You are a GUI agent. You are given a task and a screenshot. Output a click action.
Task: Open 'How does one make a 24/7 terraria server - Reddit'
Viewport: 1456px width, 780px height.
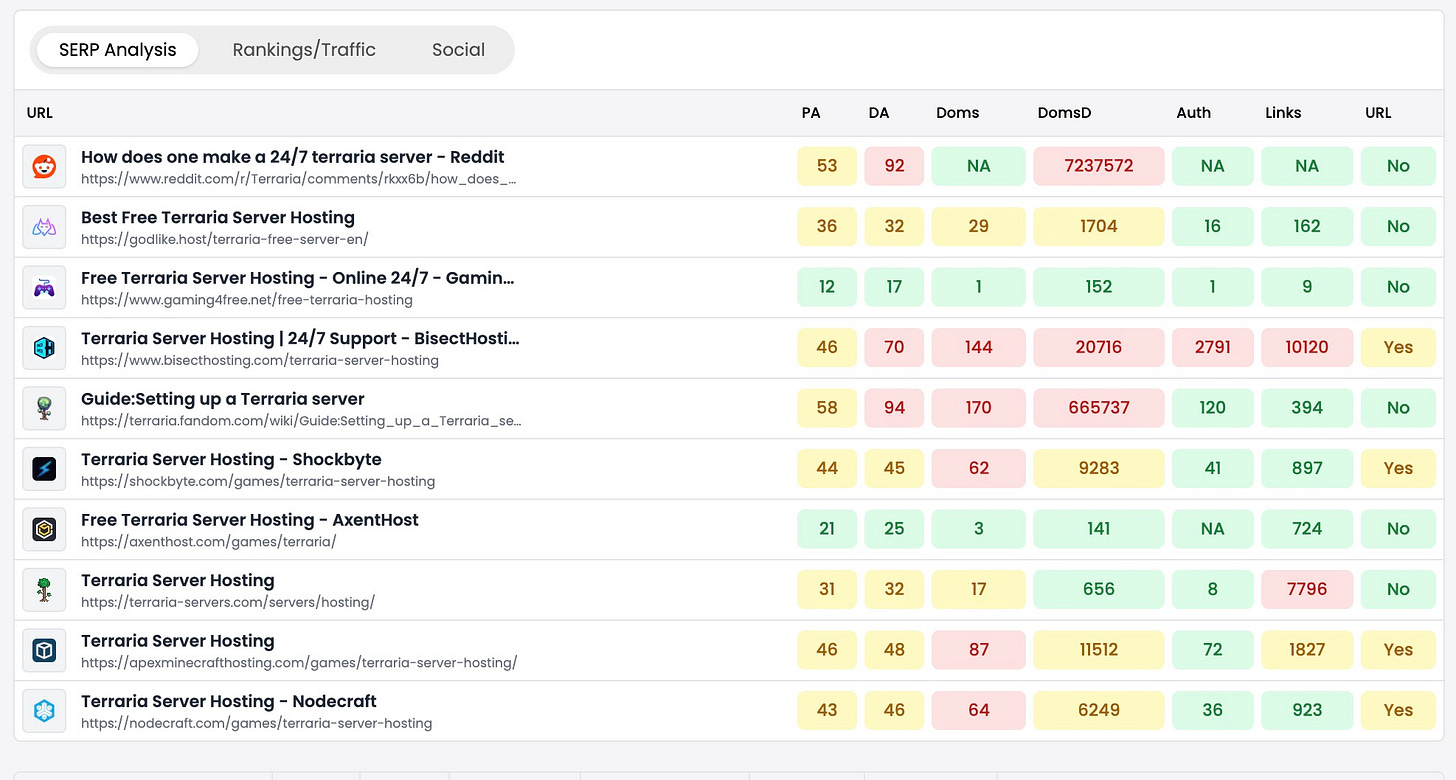(x=292, y=157)
